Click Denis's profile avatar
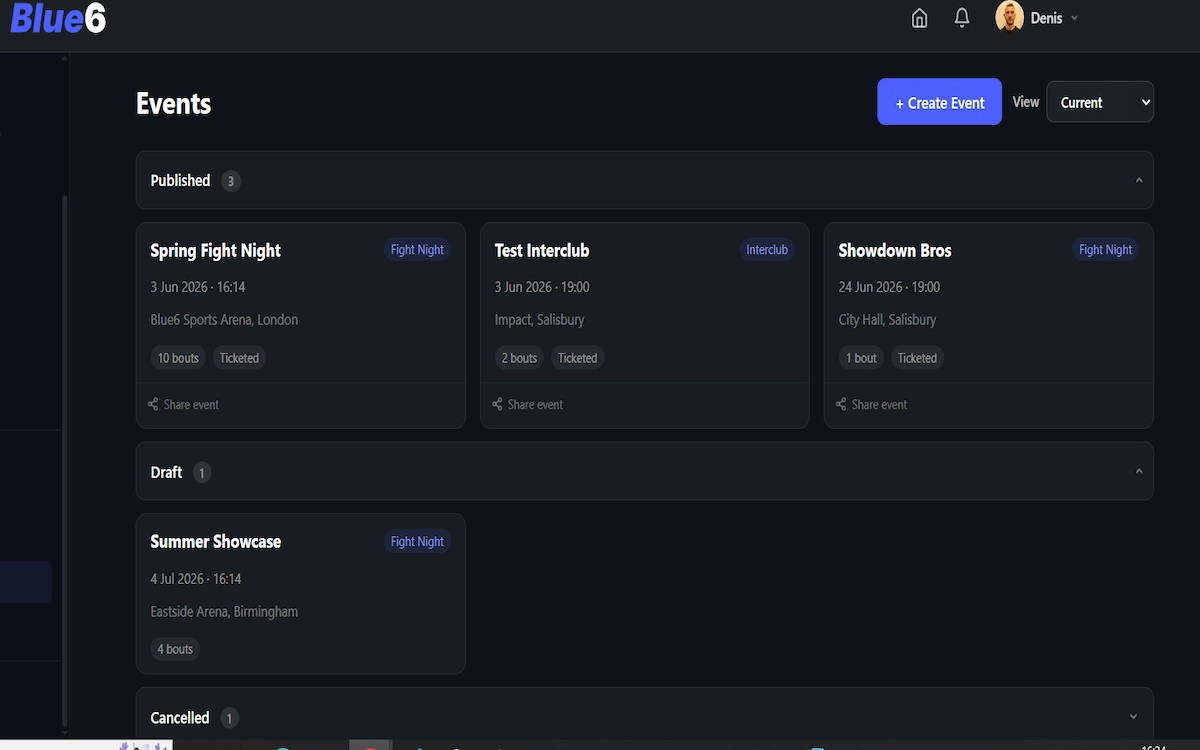This screenshot has width=1200, height=750. [x=1009, y=17]
